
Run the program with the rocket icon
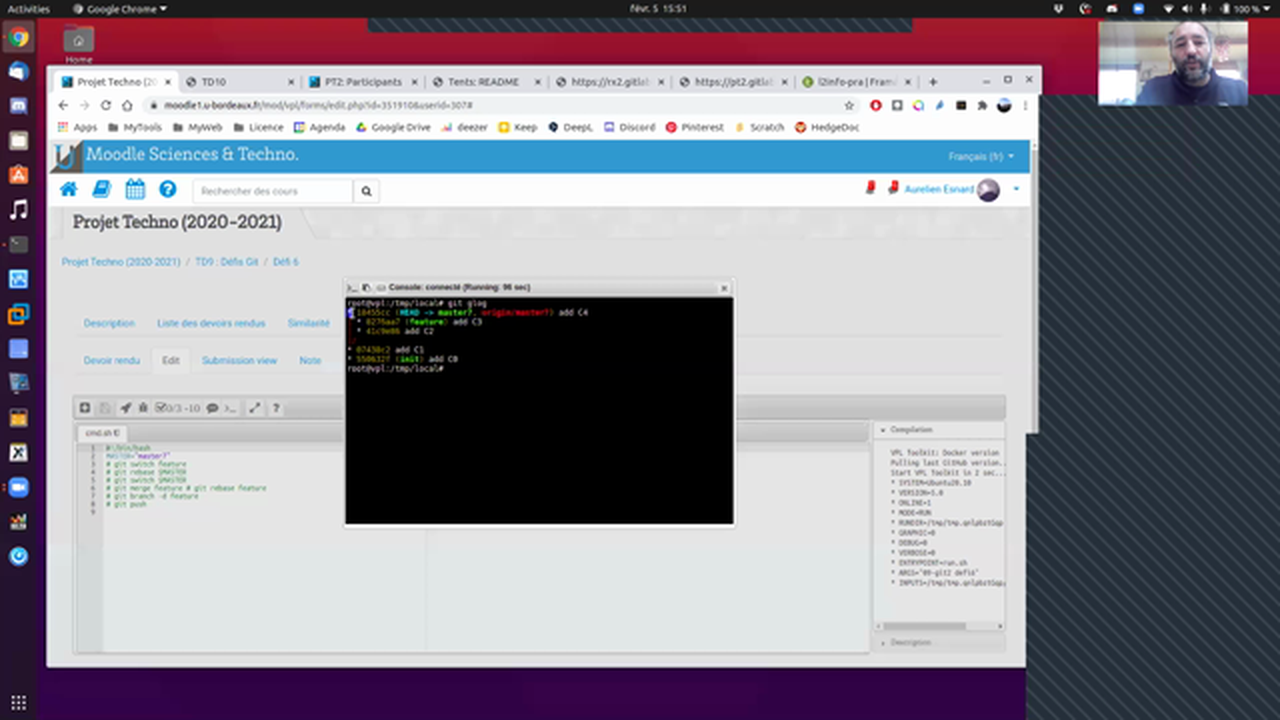coord(126,408)
